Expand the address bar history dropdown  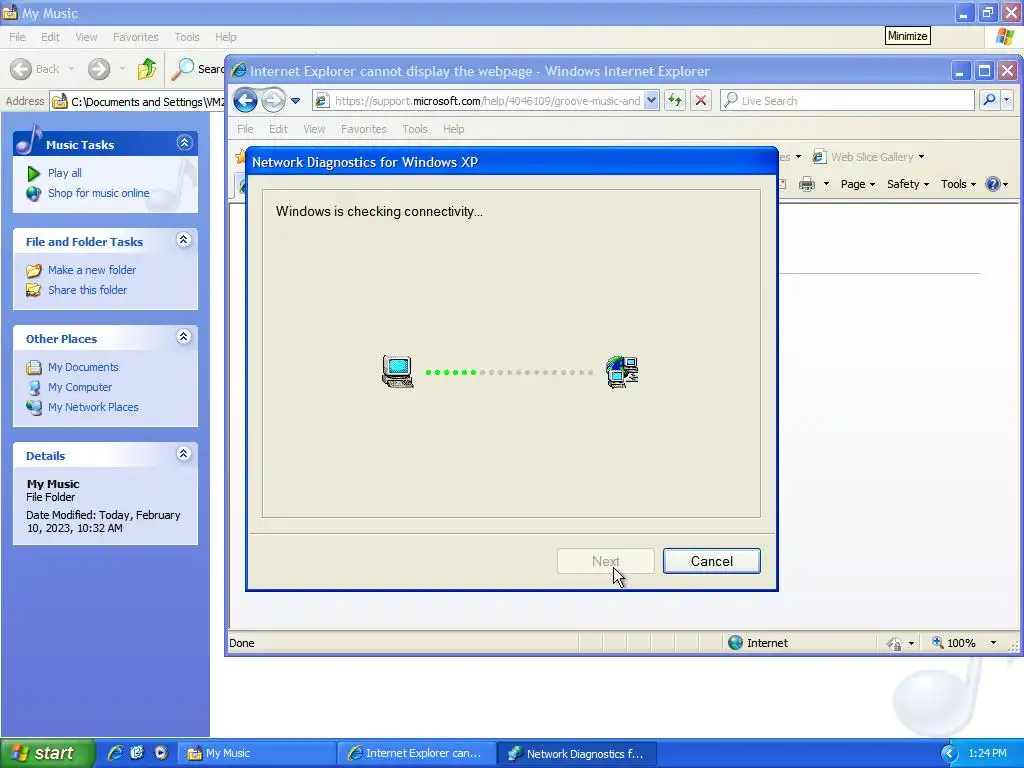click(651, 101)
